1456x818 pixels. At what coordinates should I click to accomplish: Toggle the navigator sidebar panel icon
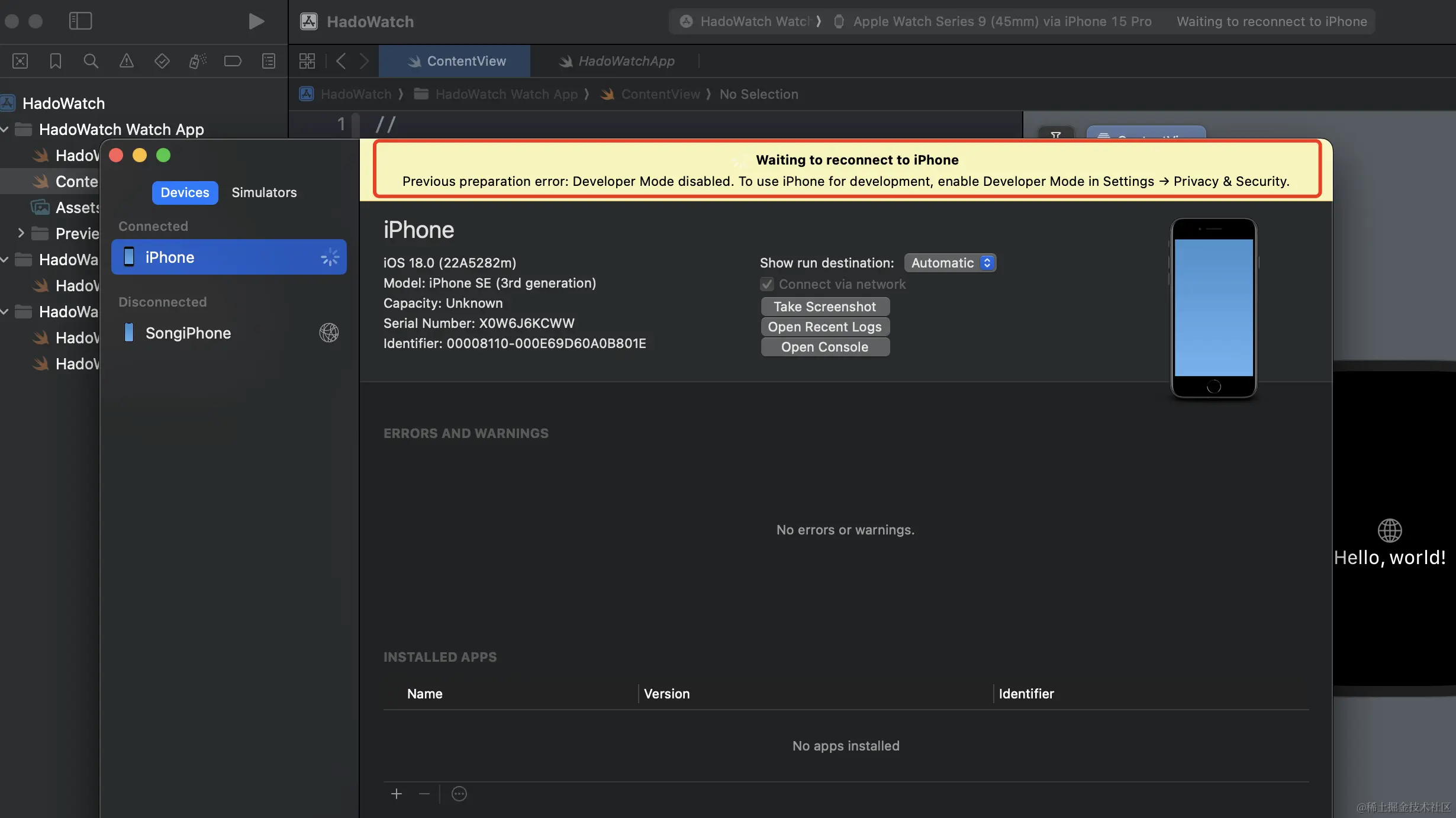pyautogui.click(x=80, y=21)
